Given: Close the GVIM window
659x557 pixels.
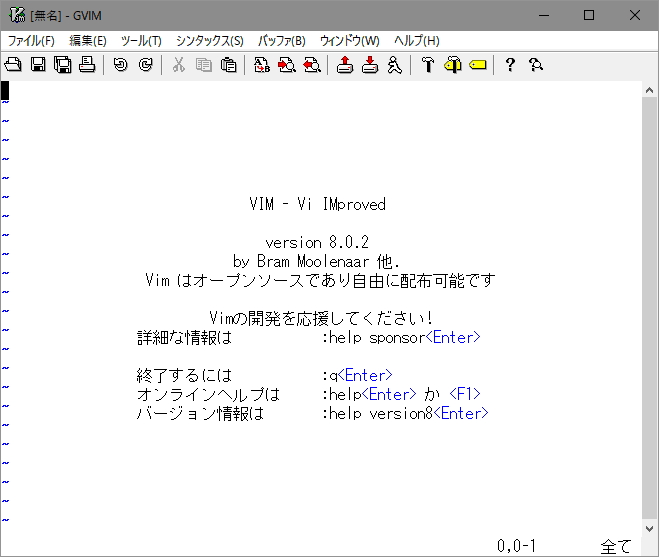Looking at the screenshot, I should (635, 15).
